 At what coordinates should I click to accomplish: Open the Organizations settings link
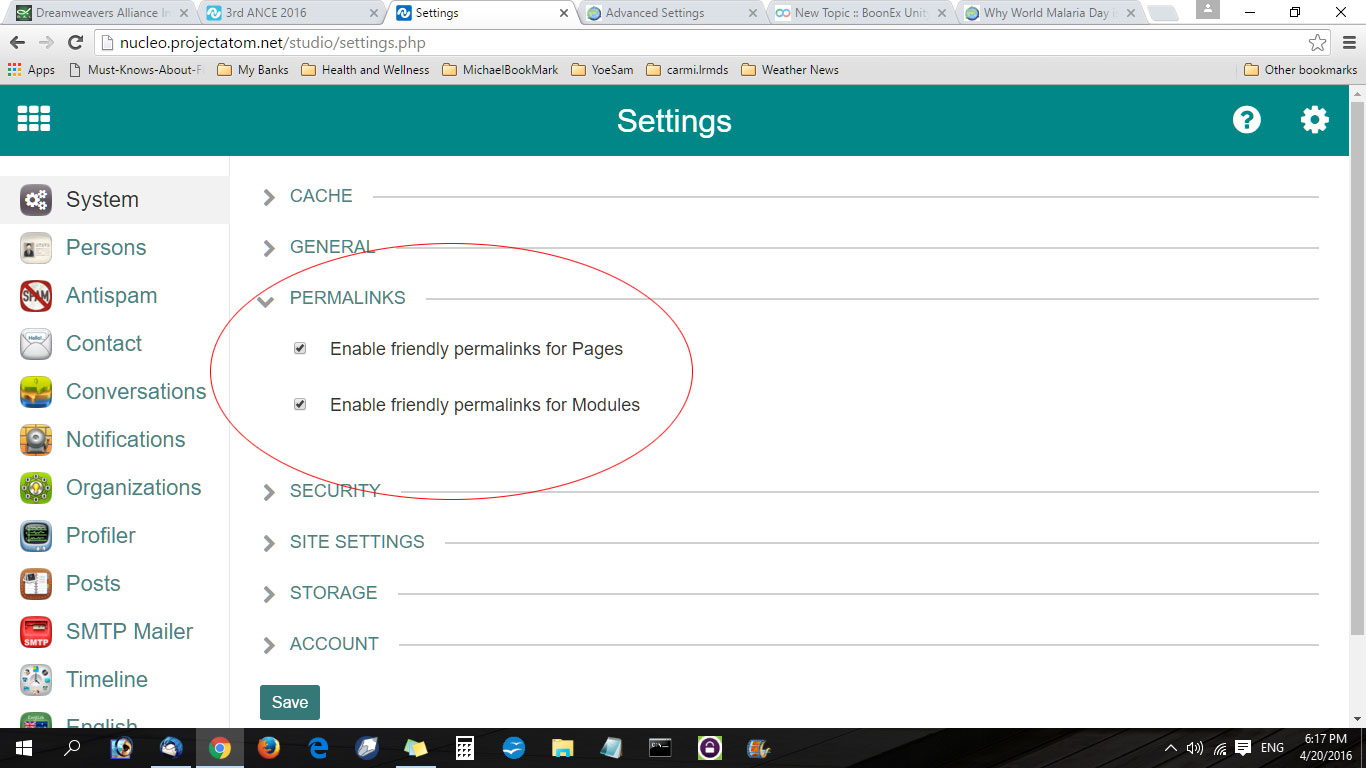pos(134,488)
